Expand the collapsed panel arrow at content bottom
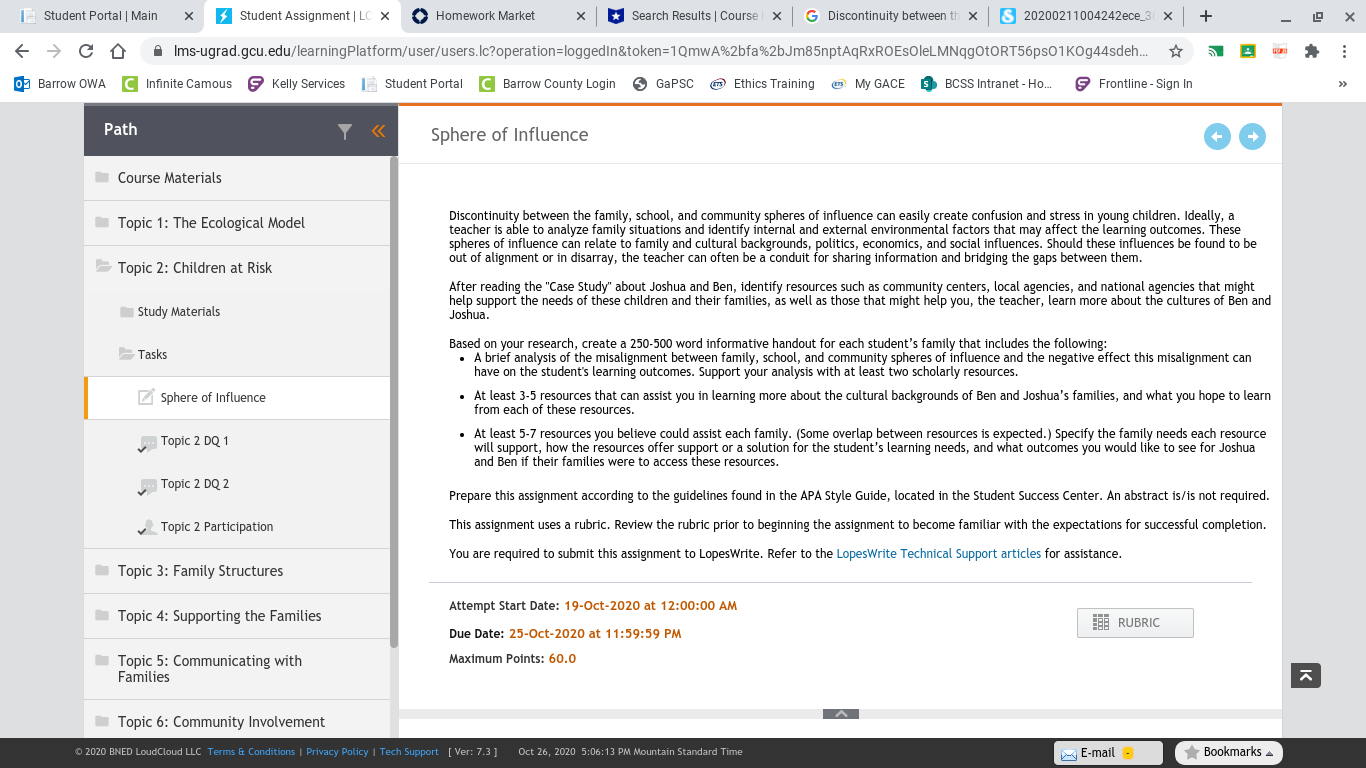1366x768 pixels. [841, 714]
